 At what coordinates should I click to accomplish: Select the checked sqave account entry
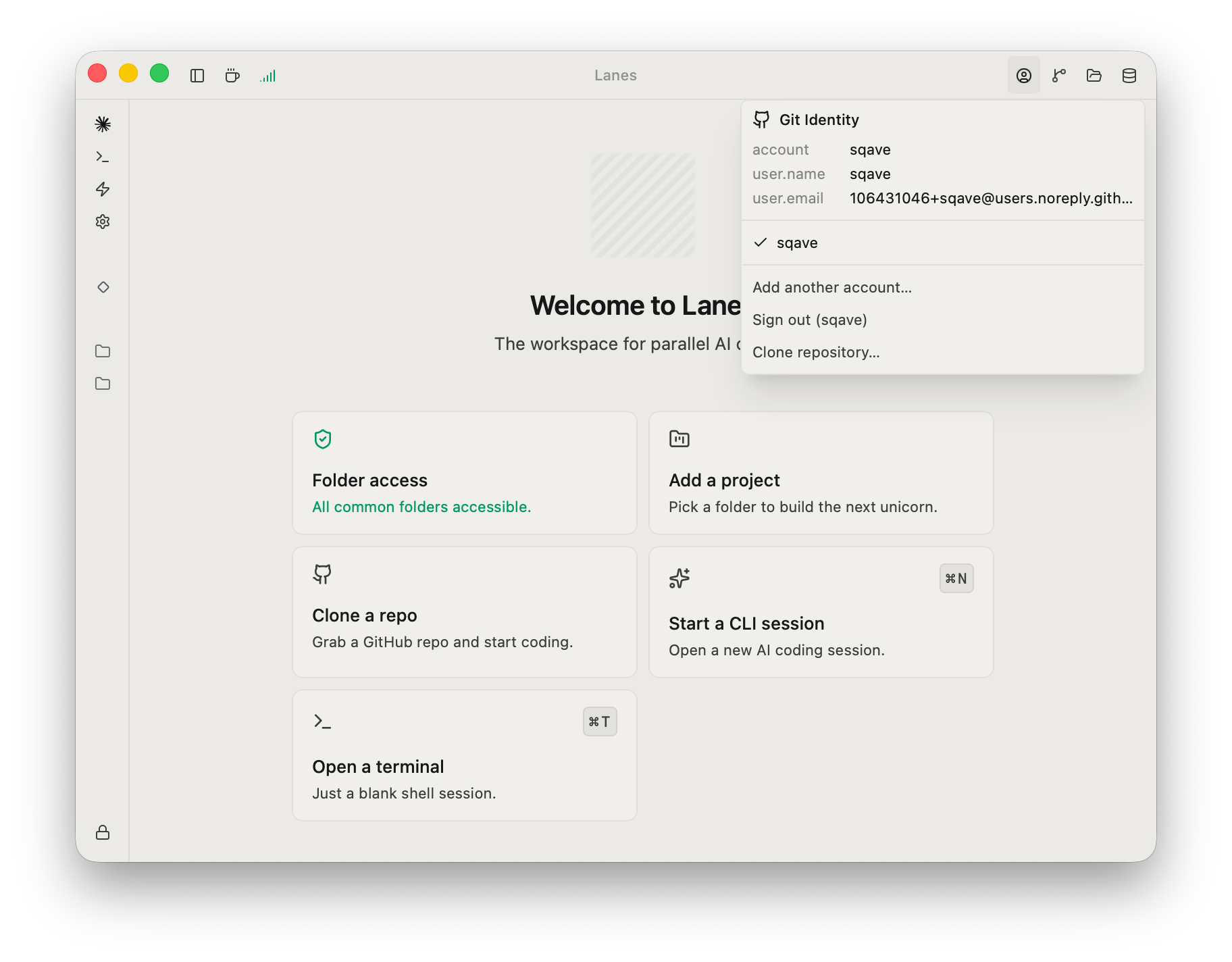(943, 243)
